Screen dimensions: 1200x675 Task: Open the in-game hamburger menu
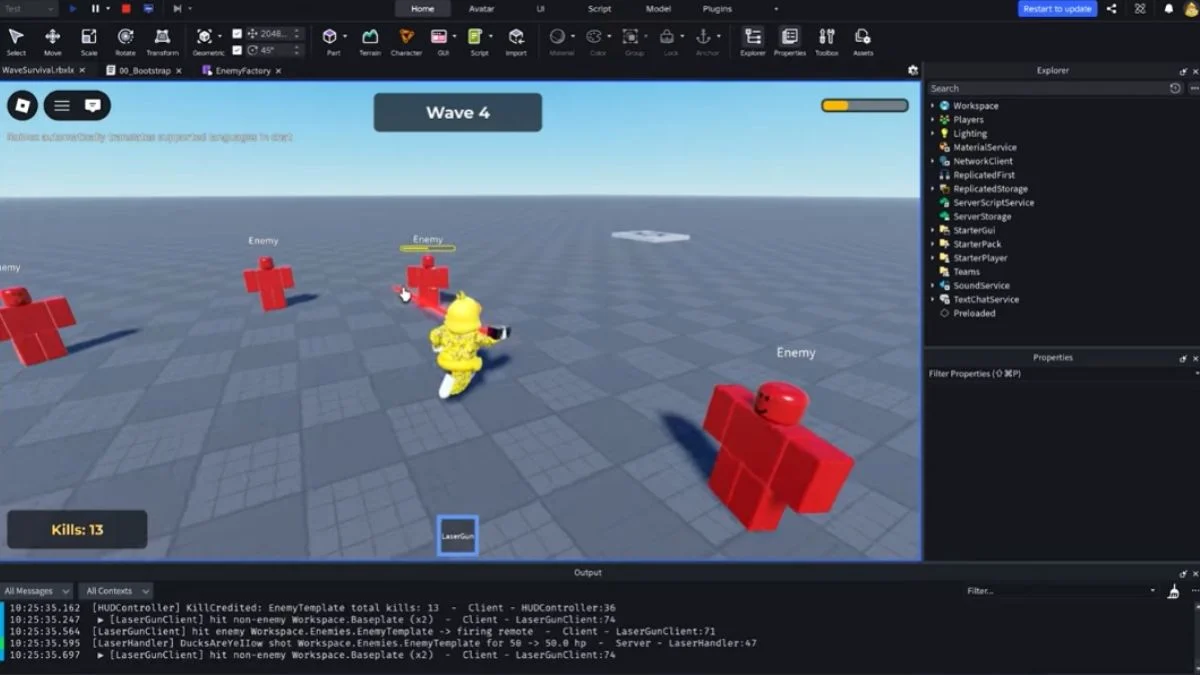pos(62,105)
